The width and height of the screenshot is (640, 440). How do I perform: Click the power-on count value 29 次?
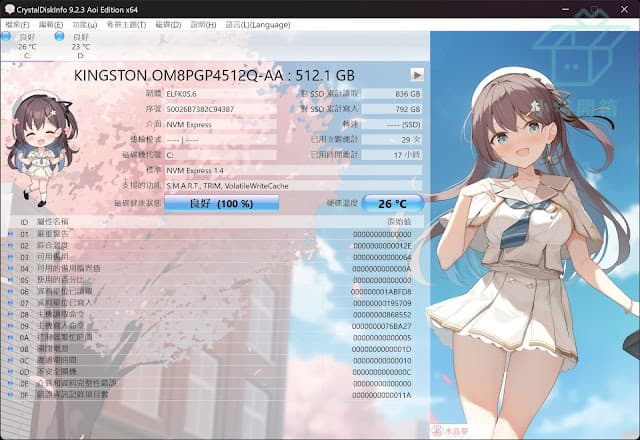(391, 140)
